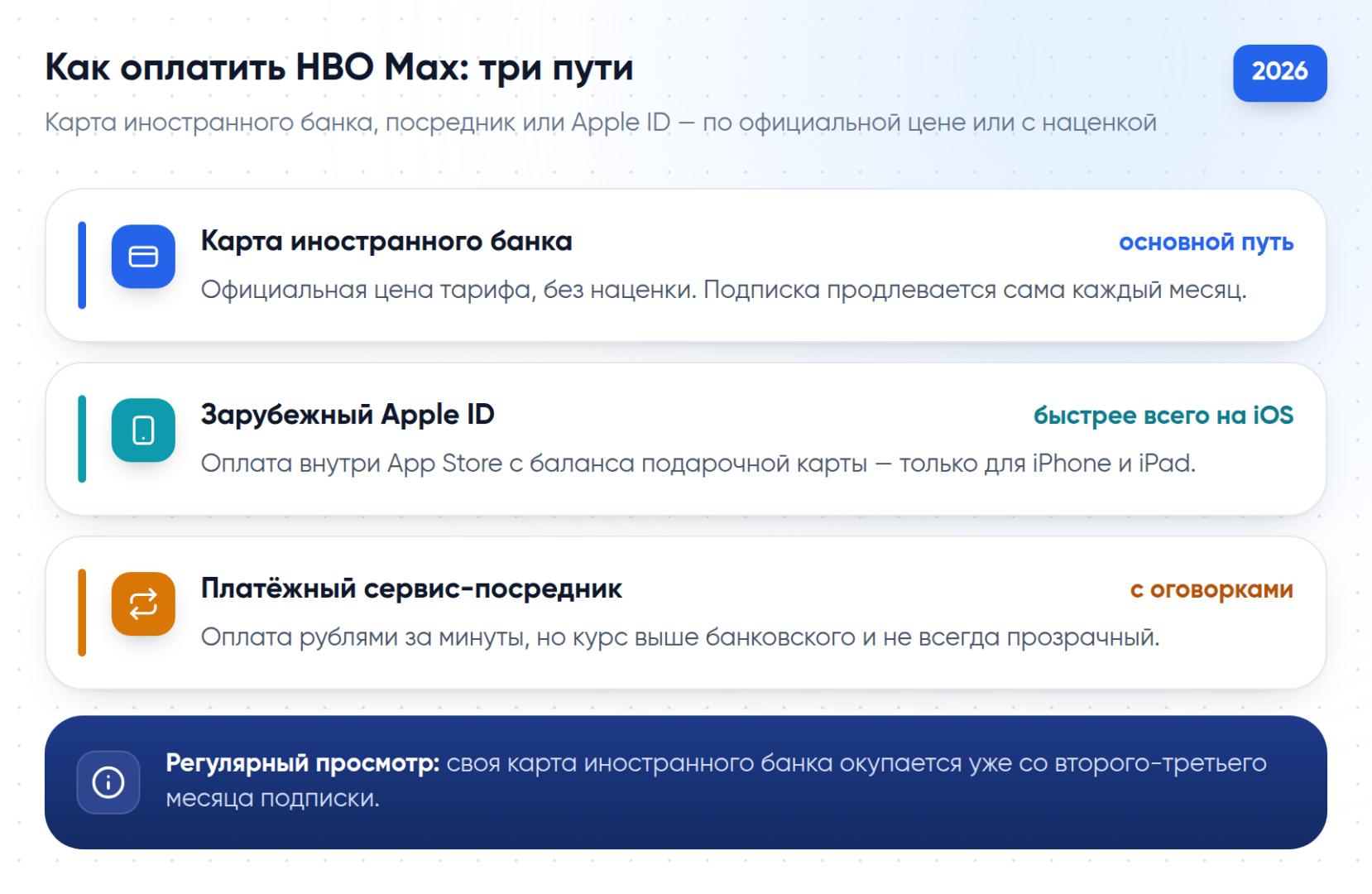The height and width of the screenshot is (894, 1372).
Task: Click description "Оплата внутри App Store с баланса"
Action: [x=698, y=464]
